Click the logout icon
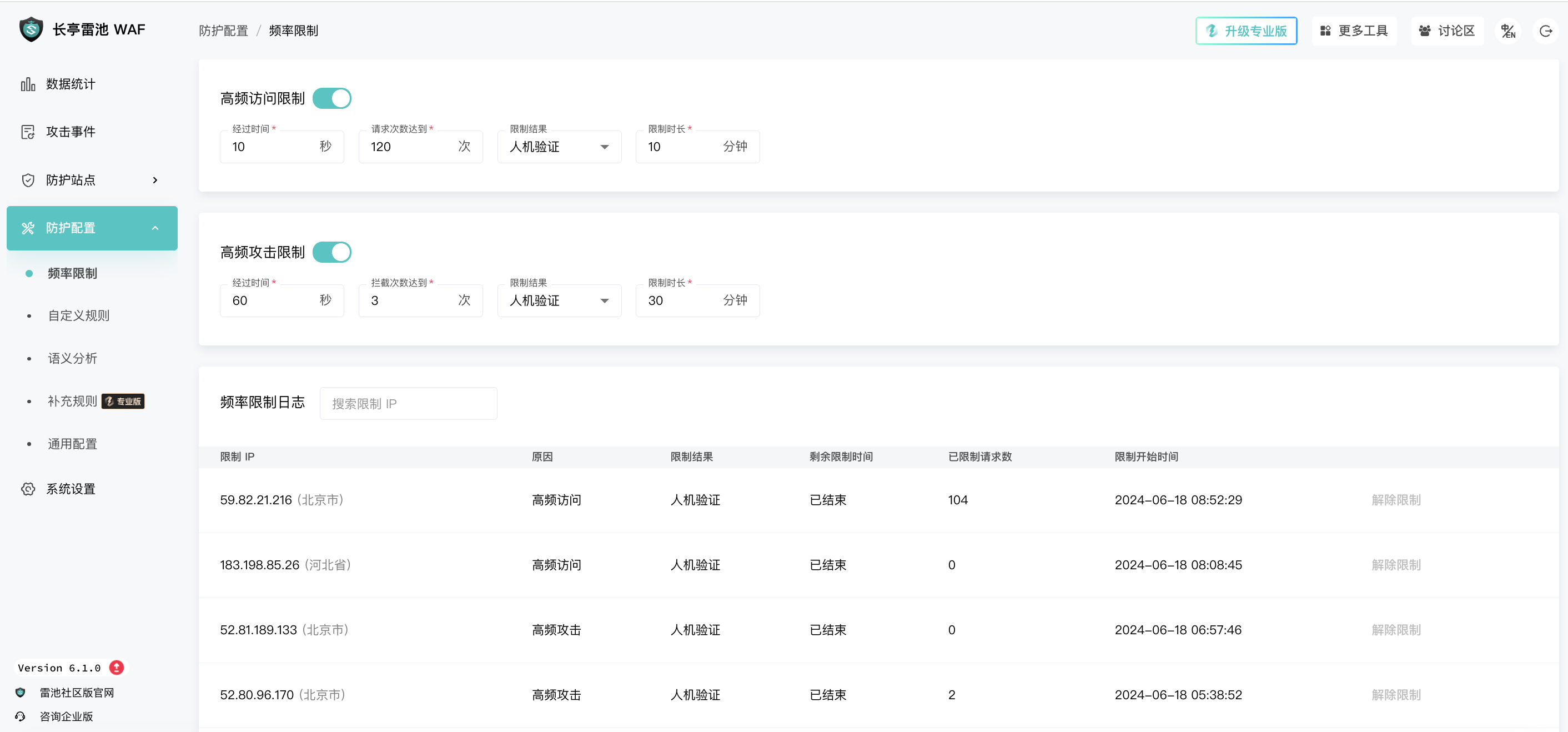1568x732 pixels. pyautogui.click(x=1545, y=31)
